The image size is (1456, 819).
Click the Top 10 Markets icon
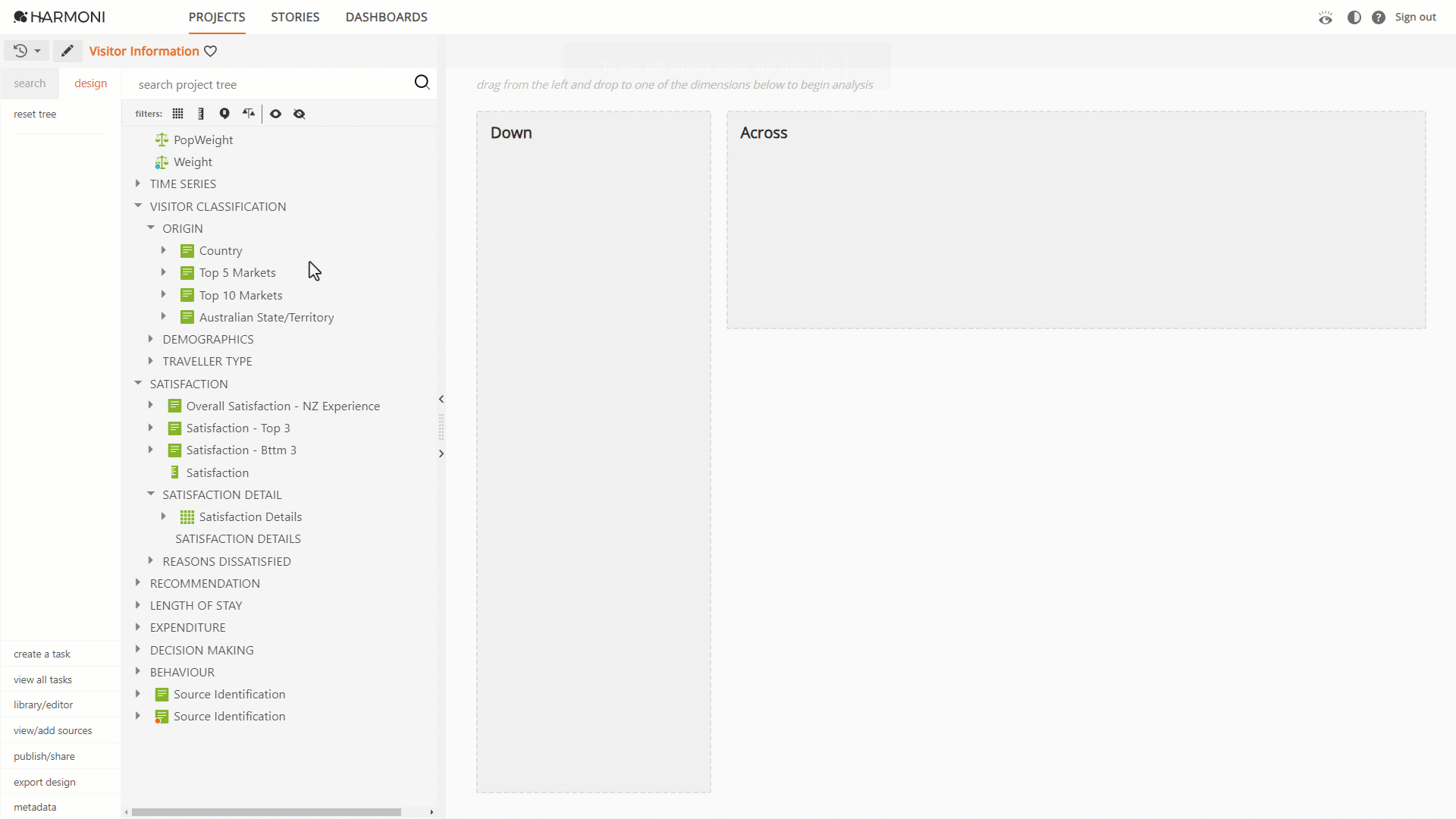(187, 295)
